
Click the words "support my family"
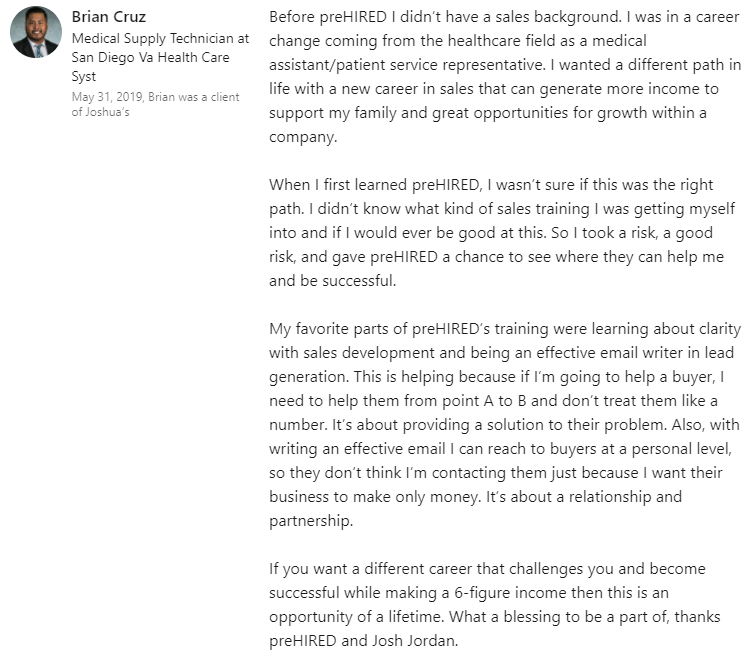[x=329, y=113]
